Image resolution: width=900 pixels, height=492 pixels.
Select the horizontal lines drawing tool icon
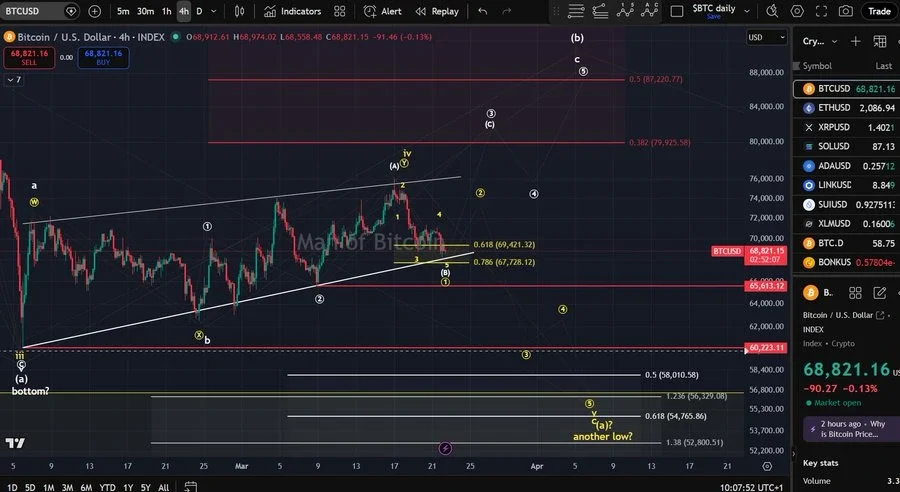click(x=576, y=11)
